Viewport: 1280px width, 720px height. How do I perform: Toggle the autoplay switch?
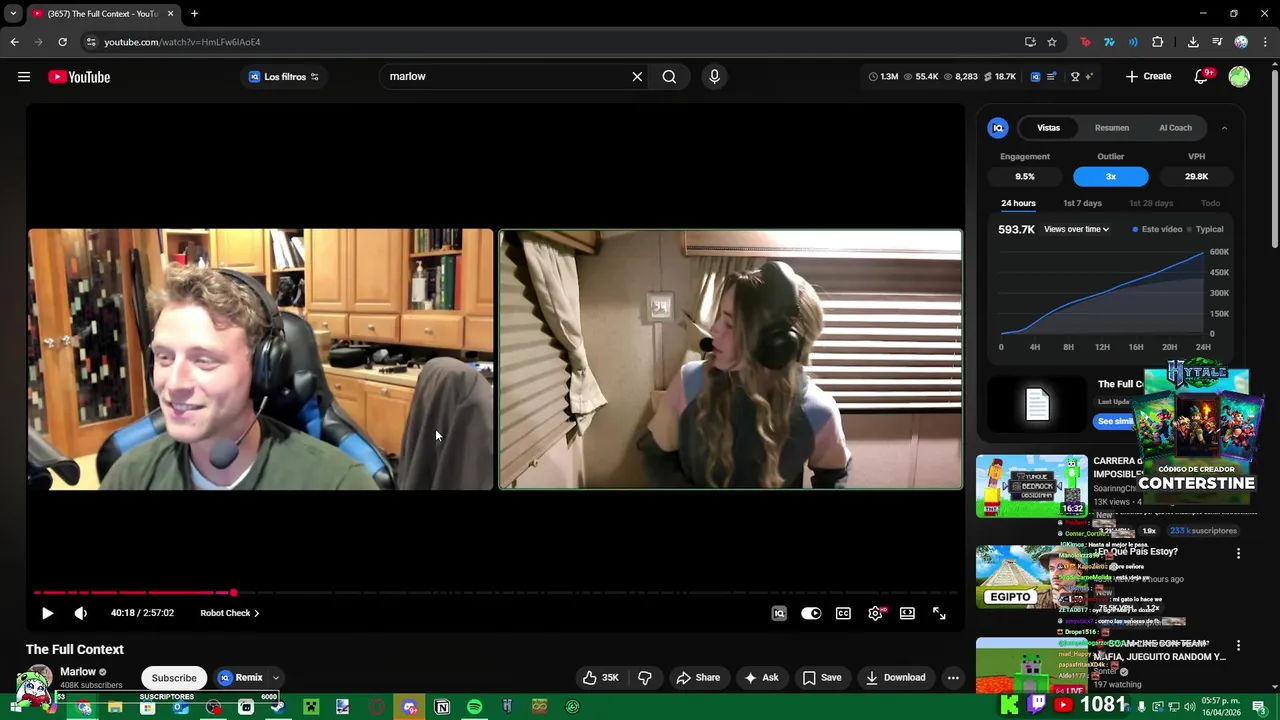(811, 613)
